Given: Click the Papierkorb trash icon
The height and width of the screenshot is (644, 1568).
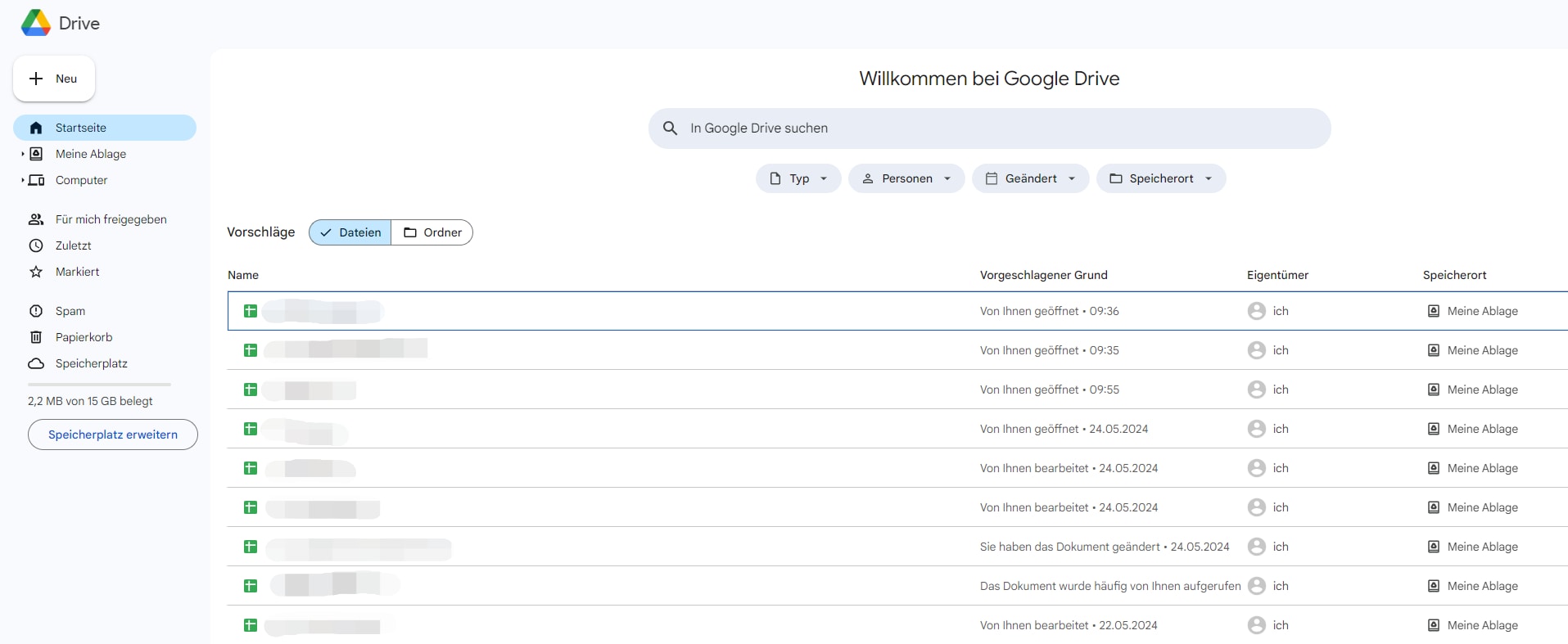Looking at the screenshot, I should coord(36,337).
